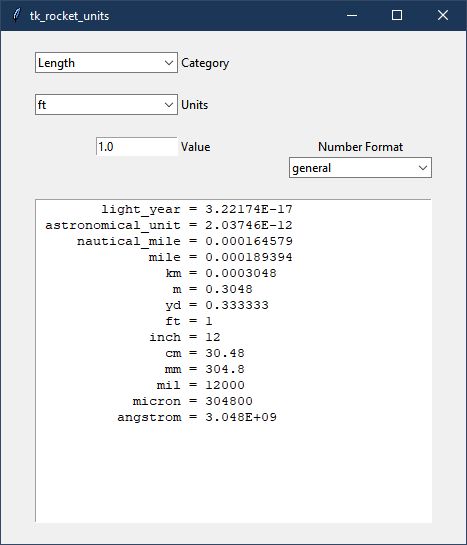
Task: Click the mm = 304.8 row
Action: (205, 369)
